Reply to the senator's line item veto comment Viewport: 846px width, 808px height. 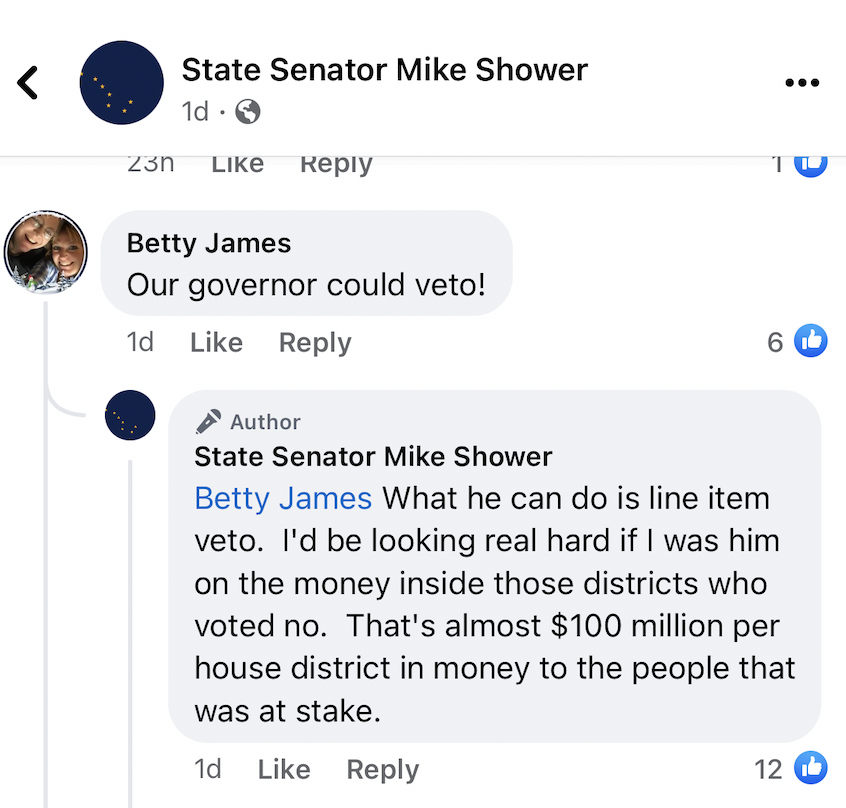tap(383, 770)
